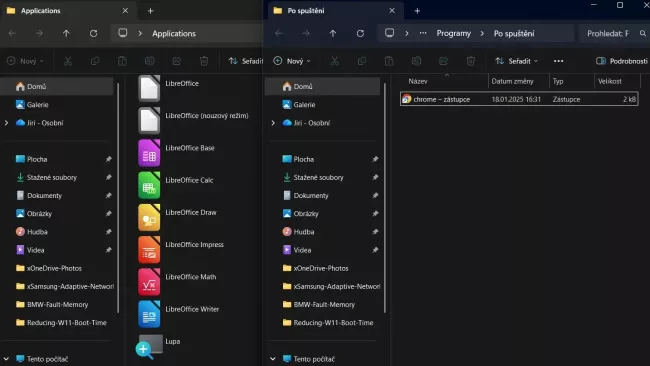The height and width of the screenshot is (366, 650).
Task: Expand Jiří - Osobní in Applications sidebar
Action: click(x=6, y=123)
